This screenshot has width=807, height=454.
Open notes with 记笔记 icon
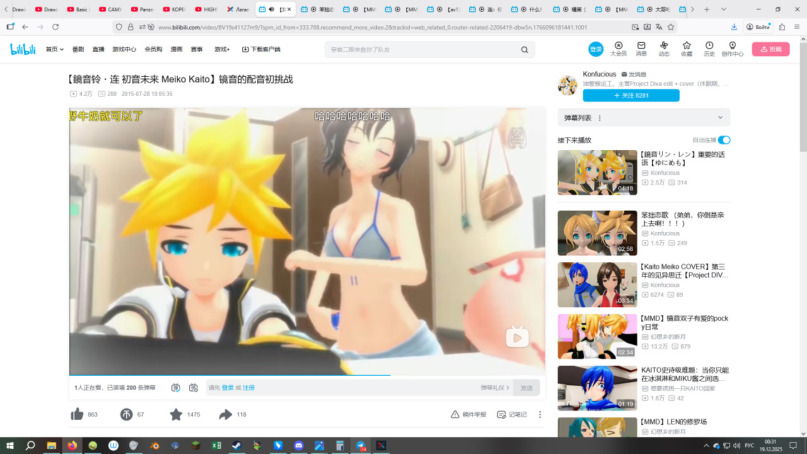tap(501, 414)
